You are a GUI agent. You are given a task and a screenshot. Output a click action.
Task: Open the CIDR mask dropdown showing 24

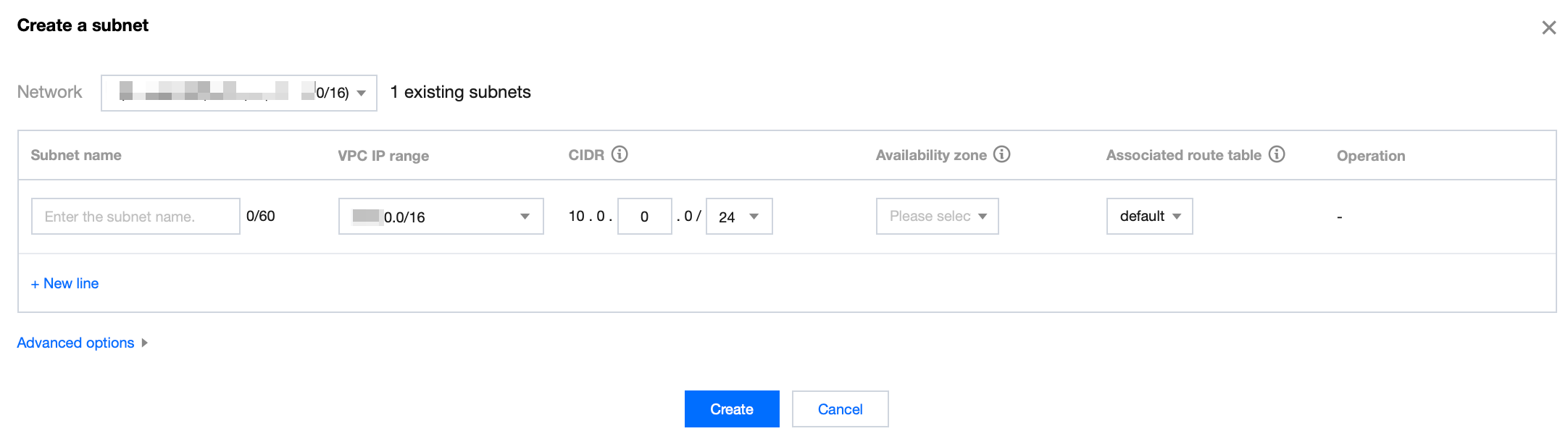pos(738,217)
